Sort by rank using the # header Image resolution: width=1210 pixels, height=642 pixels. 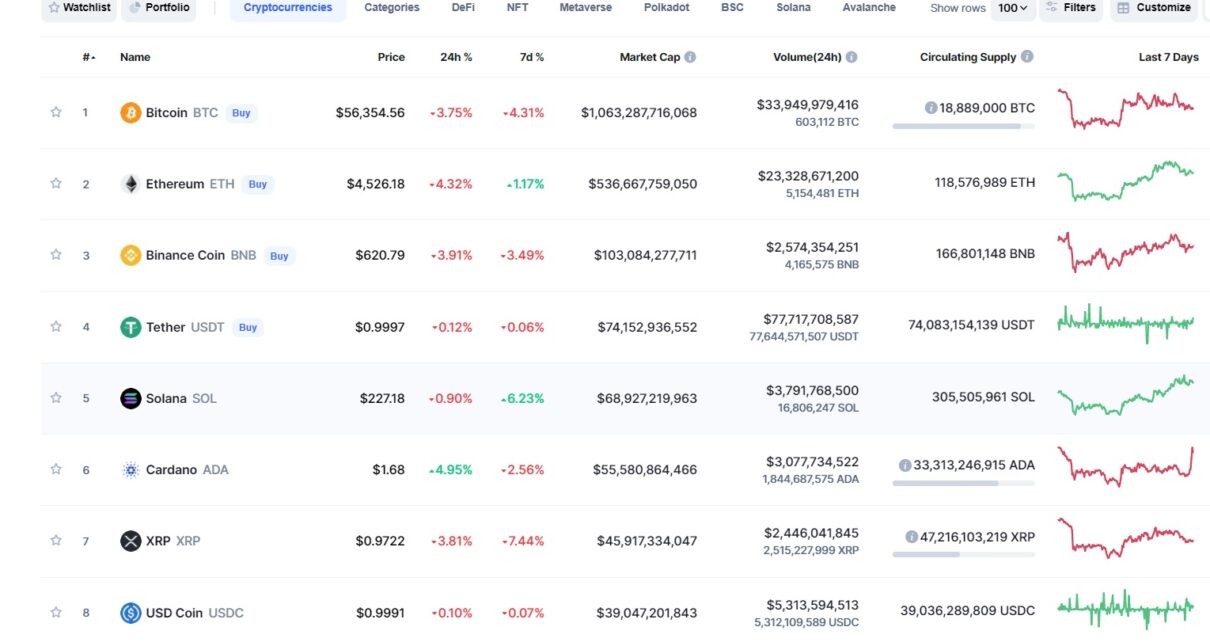(x=89, y=57)
